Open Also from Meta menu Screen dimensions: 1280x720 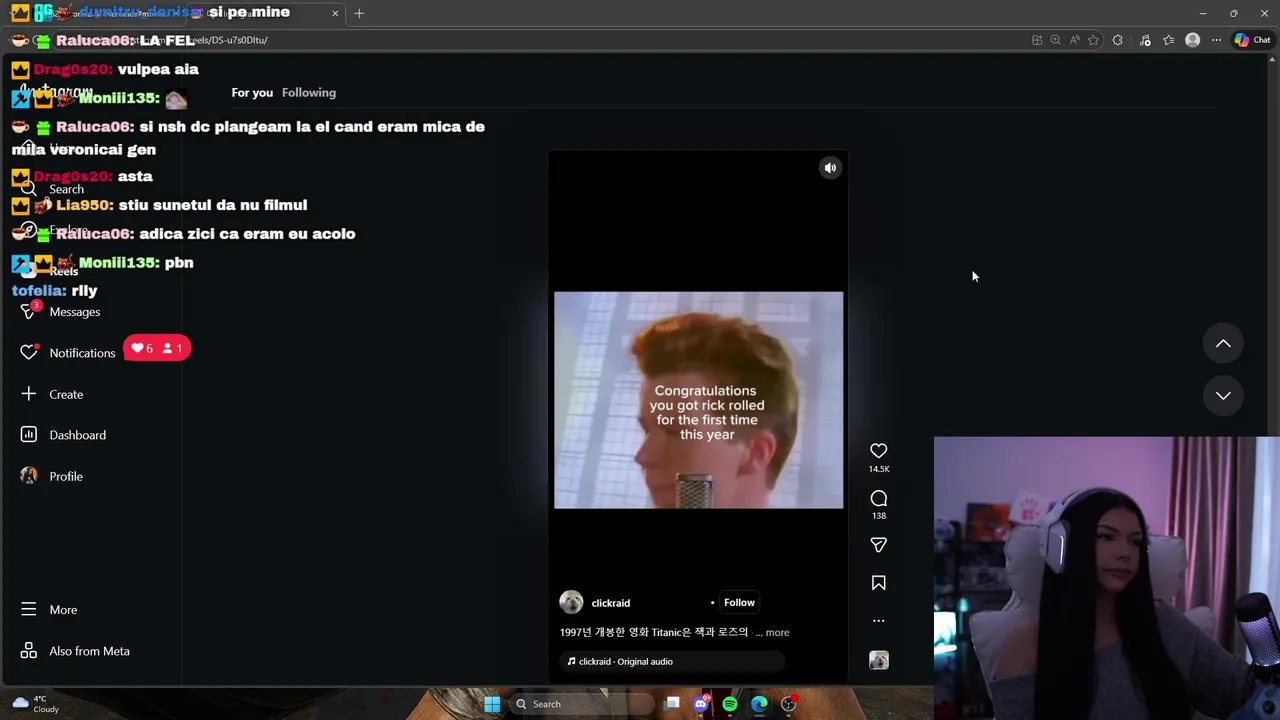89,651
